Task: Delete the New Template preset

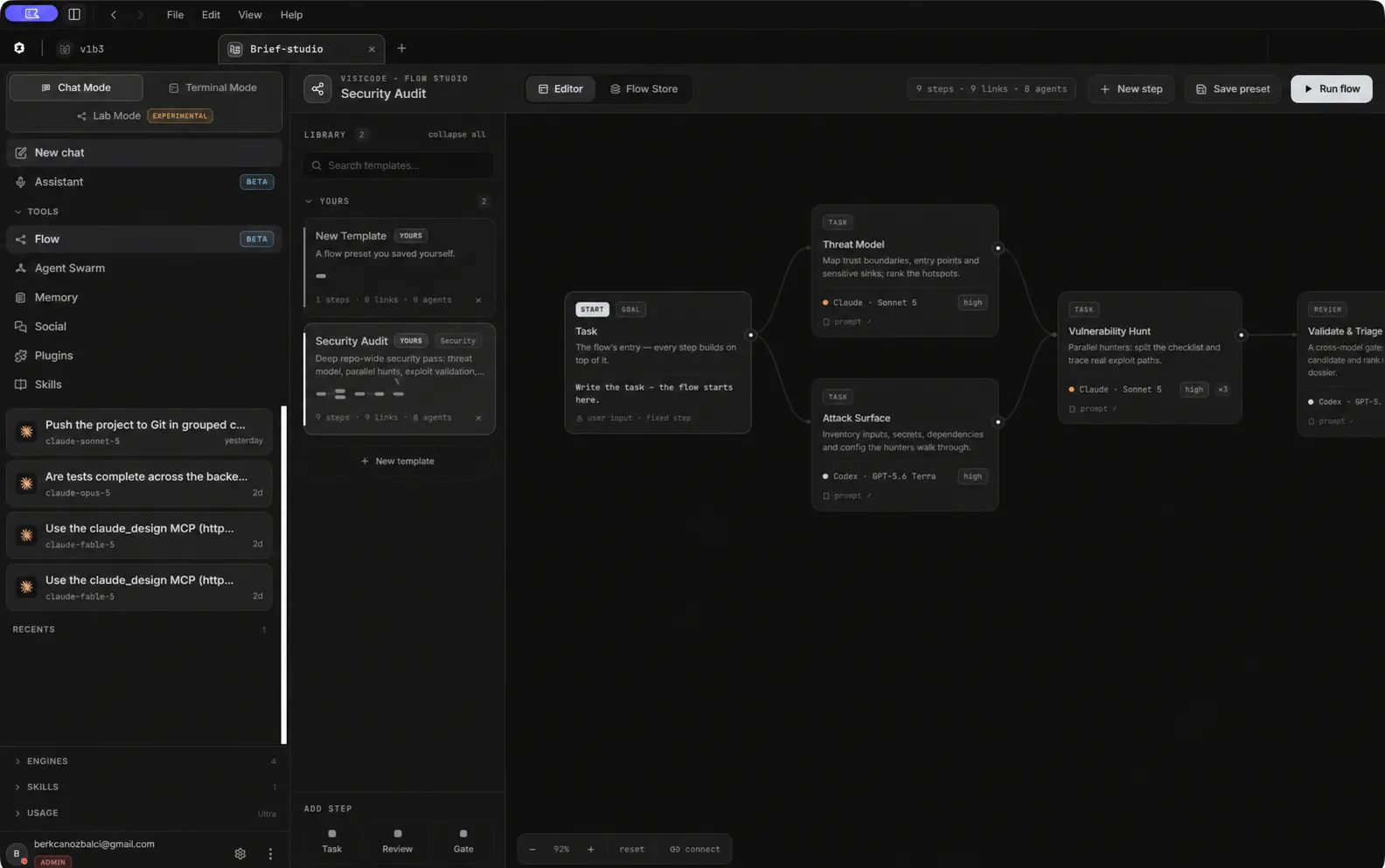Action: 478,300
